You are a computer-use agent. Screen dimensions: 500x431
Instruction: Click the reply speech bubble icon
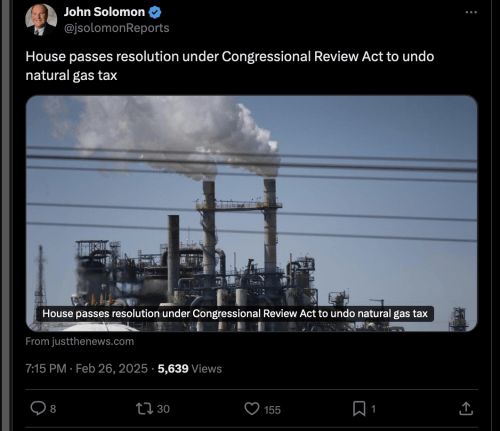(38, 408)
